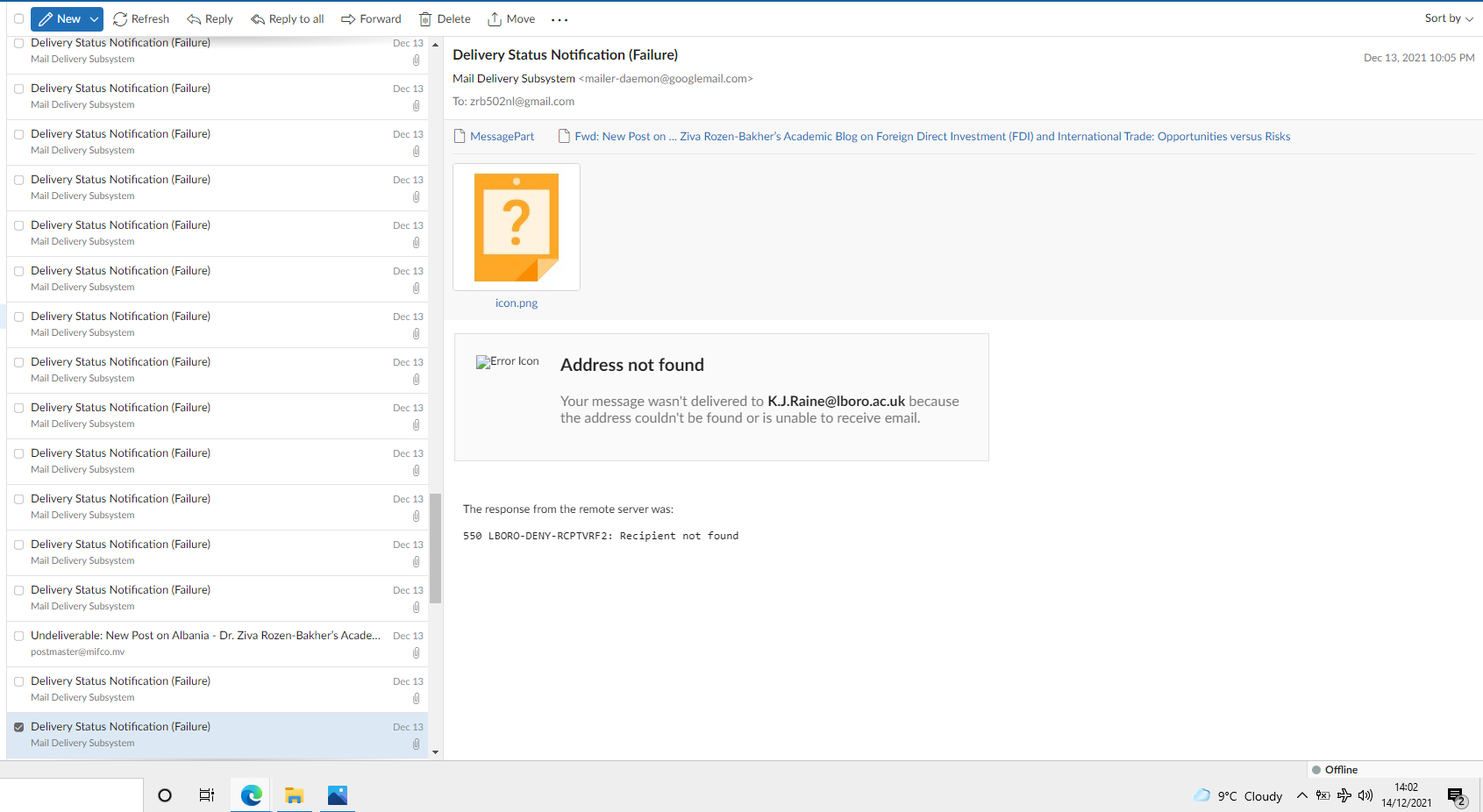Click the volume speaker tray icon
Image resolution: width=1483 pixels, height=812 pixels.
pyautogui.click(x=1365, y=795)
